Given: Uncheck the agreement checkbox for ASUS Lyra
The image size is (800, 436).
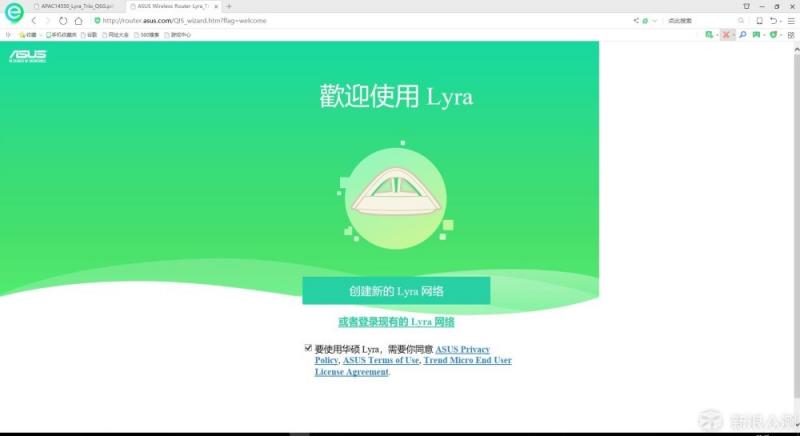Looking at the screenshot, I should (x=308, y=348).
